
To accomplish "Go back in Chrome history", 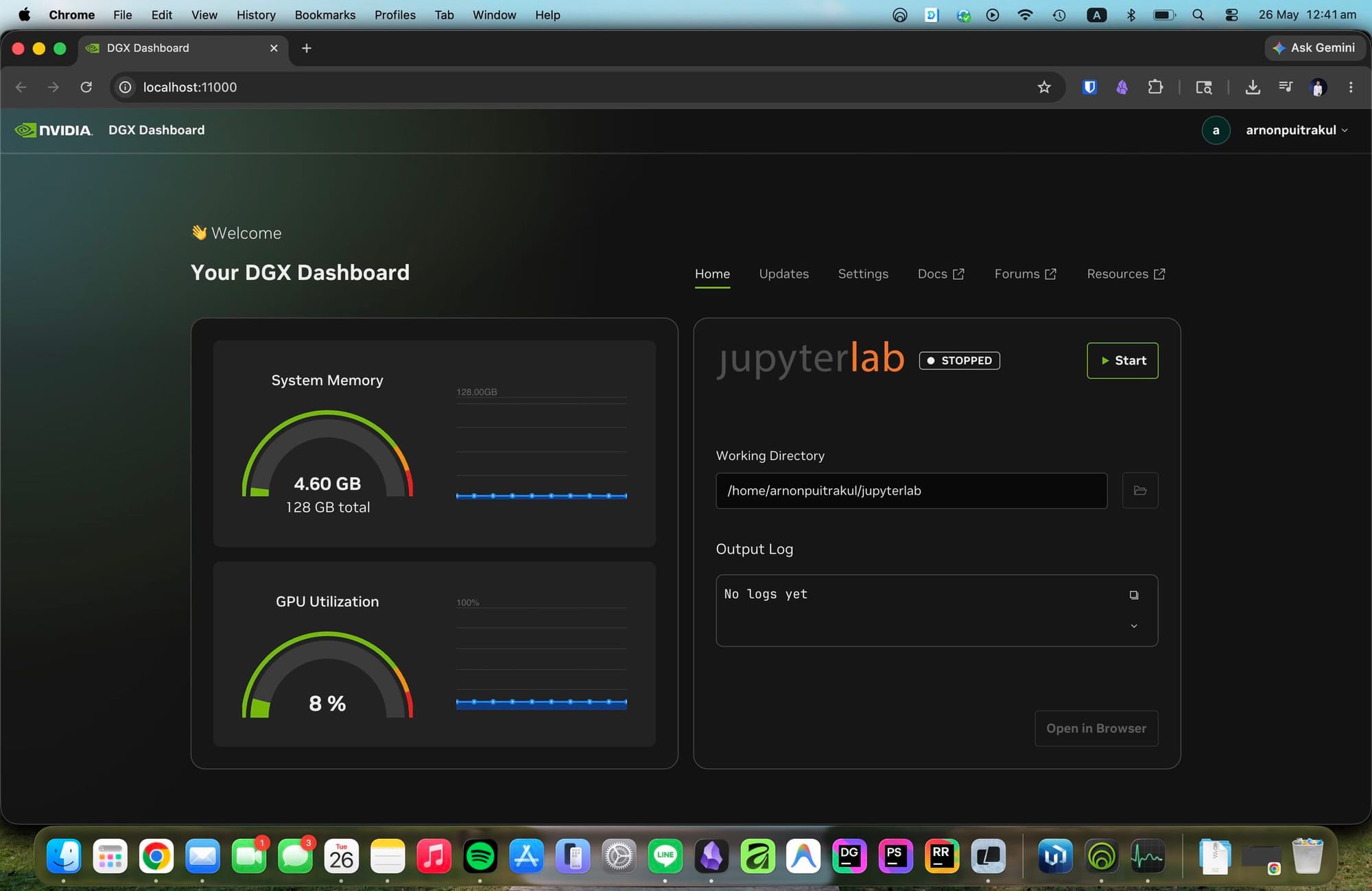I will point(21,87).
